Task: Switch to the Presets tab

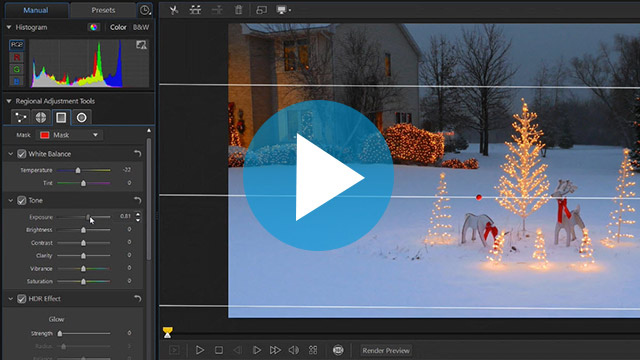Action: (103, 10)
